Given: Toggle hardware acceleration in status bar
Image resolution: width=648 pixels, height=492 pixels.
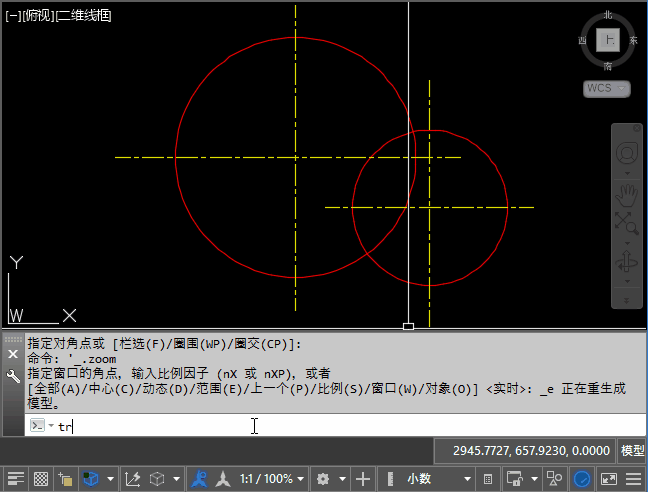Looking at the screenshot, I should (x=582, y=479).
